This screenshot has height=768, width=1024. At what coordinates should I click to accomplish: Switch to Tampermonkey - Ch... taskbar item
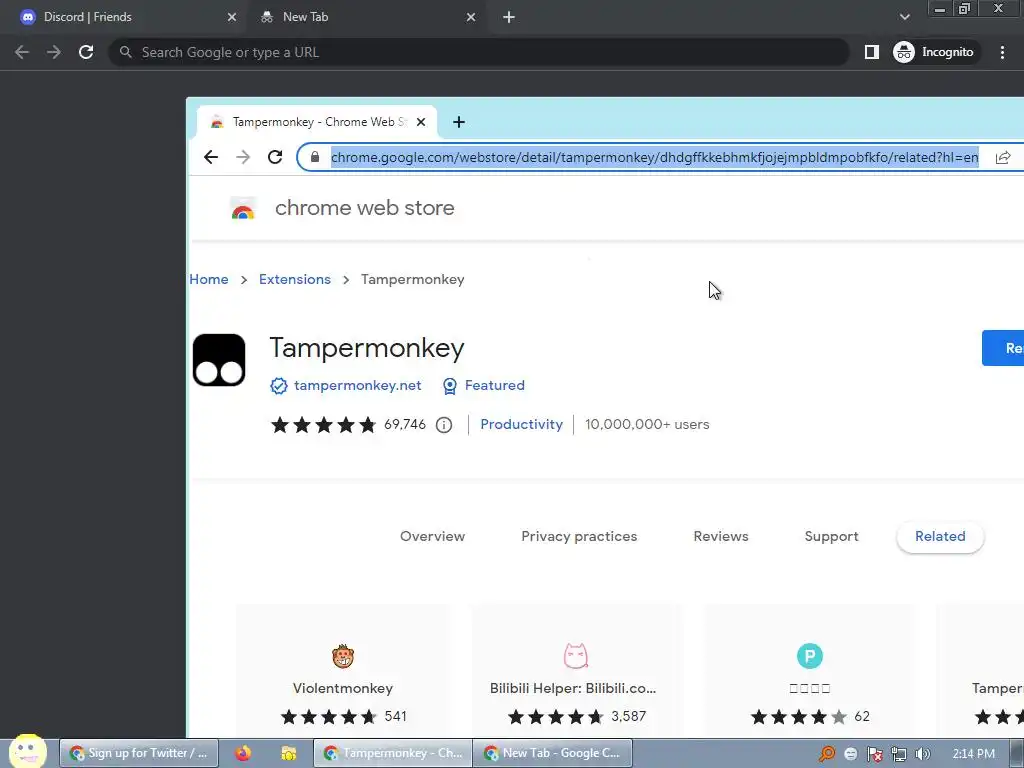click(392, 753)
